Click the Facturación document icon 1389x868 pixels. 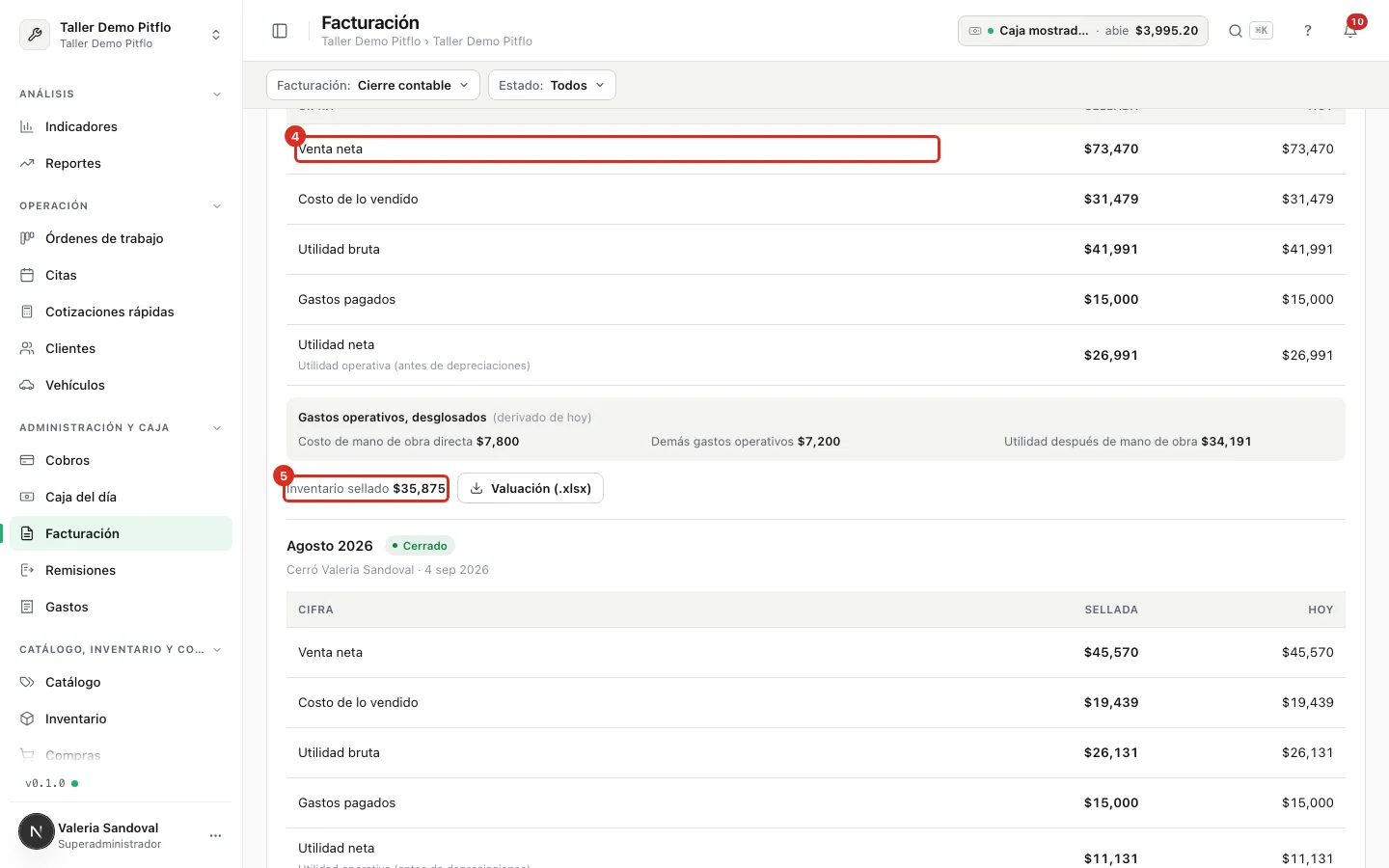click(27, 533)
